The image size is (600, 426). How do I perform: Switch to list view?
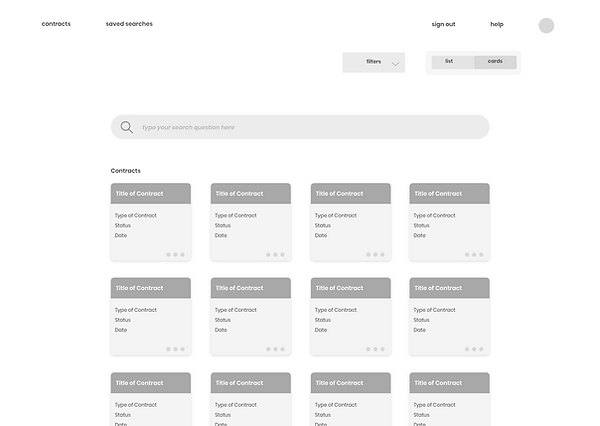pos(453,62)
